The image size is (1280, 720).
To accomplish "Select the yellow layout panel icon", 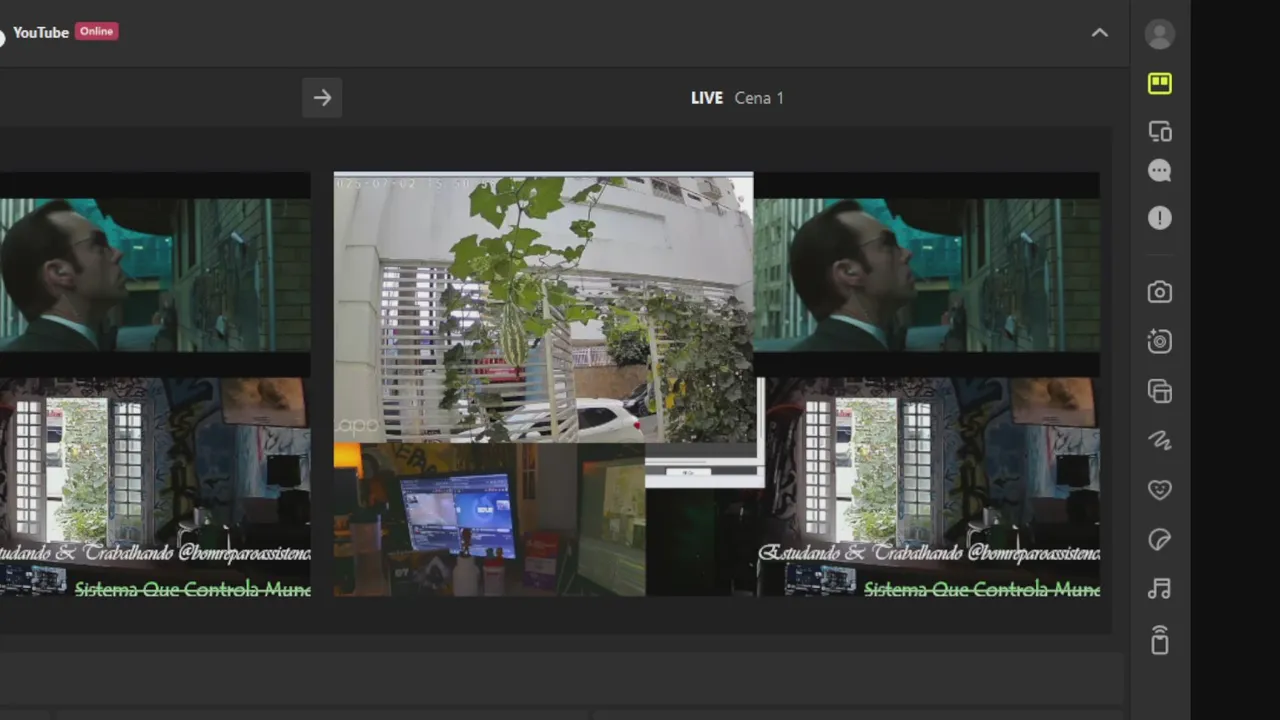I will (1159, 83).
